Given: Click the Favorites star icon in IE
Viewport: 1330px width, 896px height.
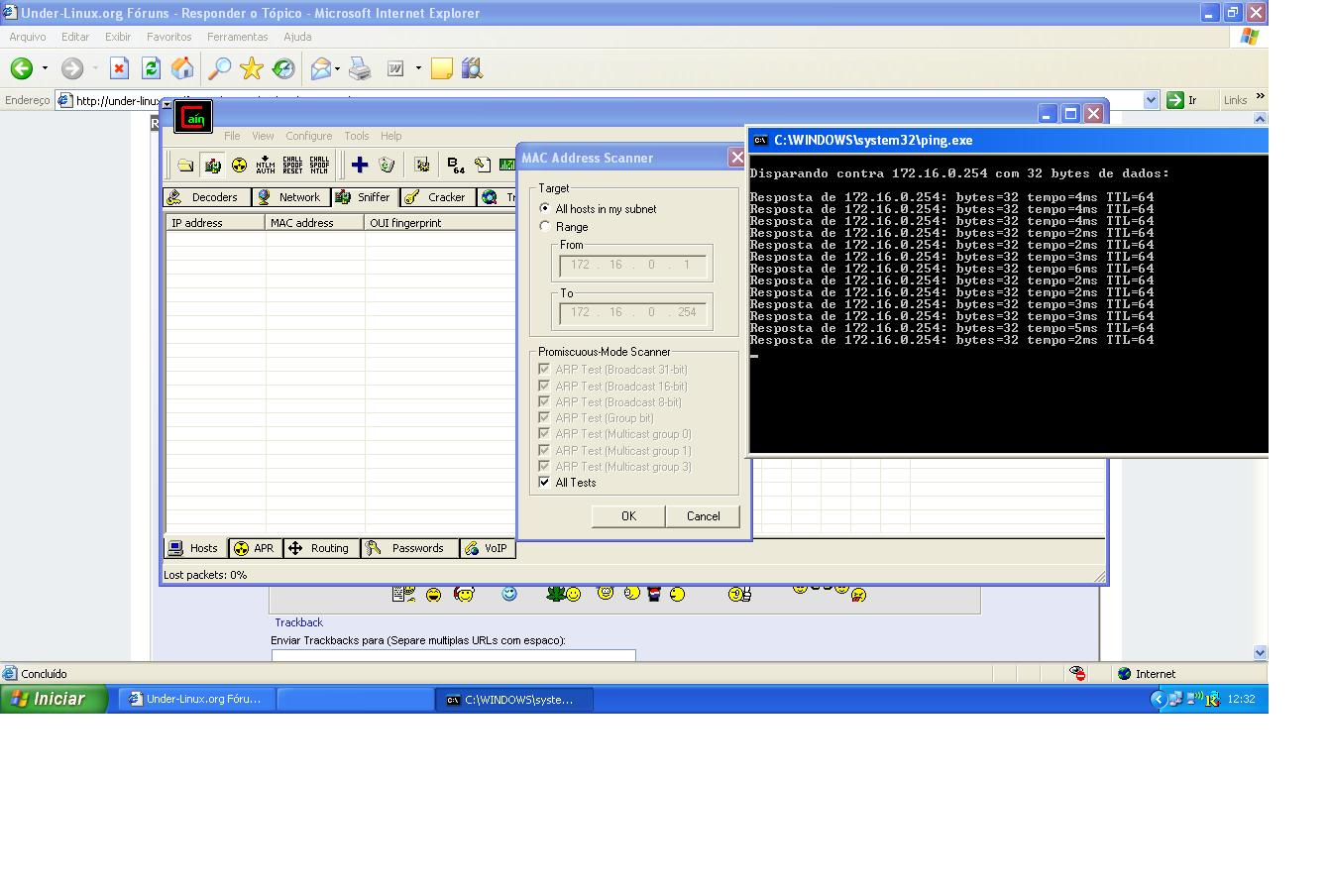Looking at the screenshot, I should pyautogui.click(x=252, y=68).
